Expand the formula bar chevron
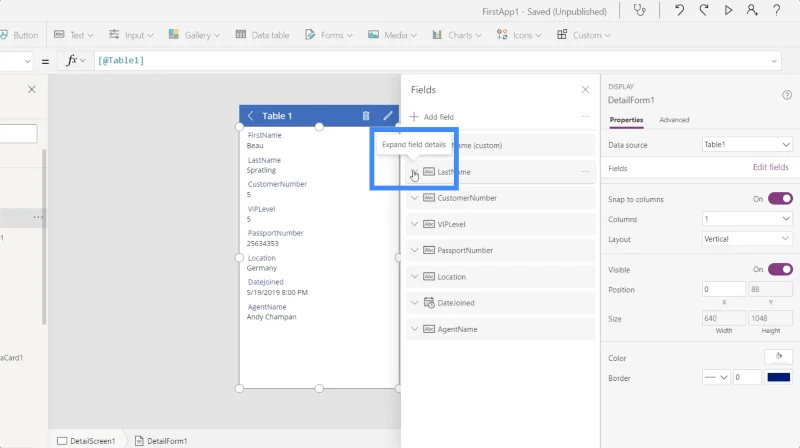Viewport: 800px width, 448px height. coord(774,61)
